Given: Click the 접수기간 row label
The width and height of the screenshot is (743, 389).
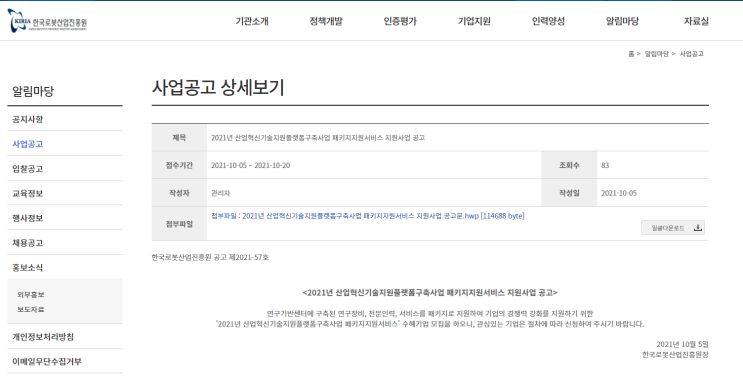Looking at the screenshot, I should coord(179,165).
